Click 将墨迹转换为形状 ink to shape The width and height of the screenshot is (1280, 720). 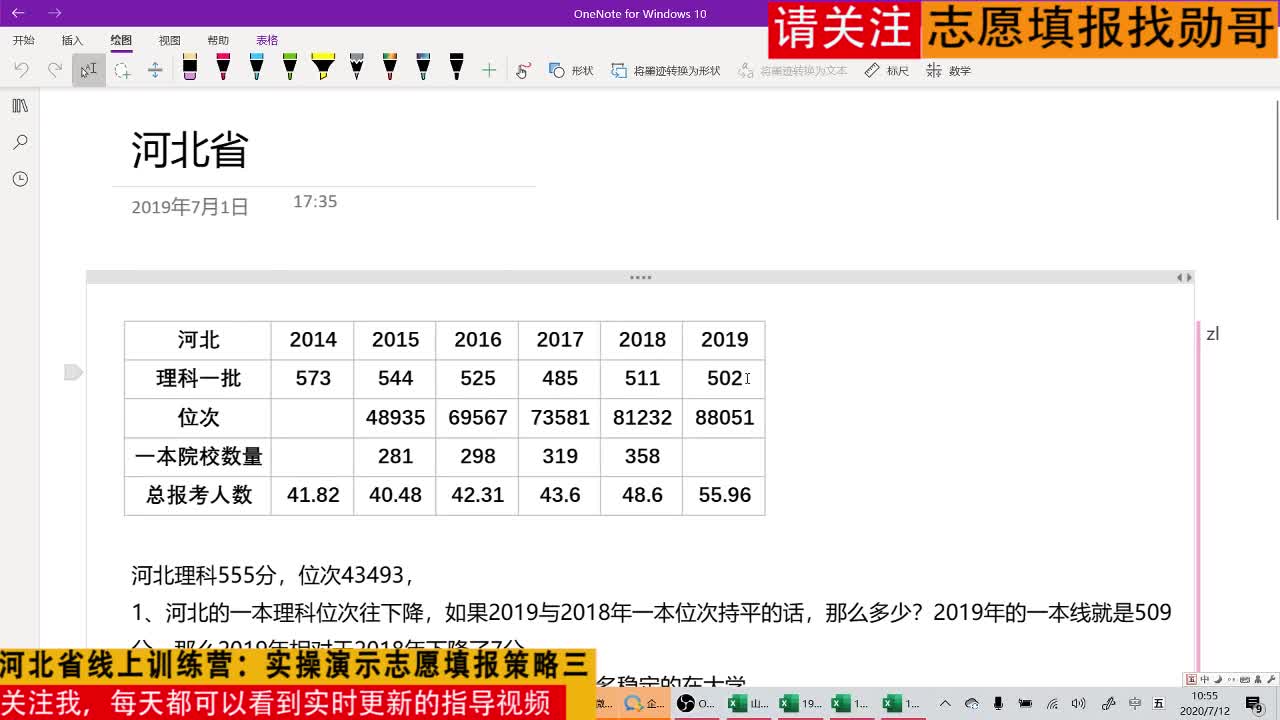(x=666, y=71)
